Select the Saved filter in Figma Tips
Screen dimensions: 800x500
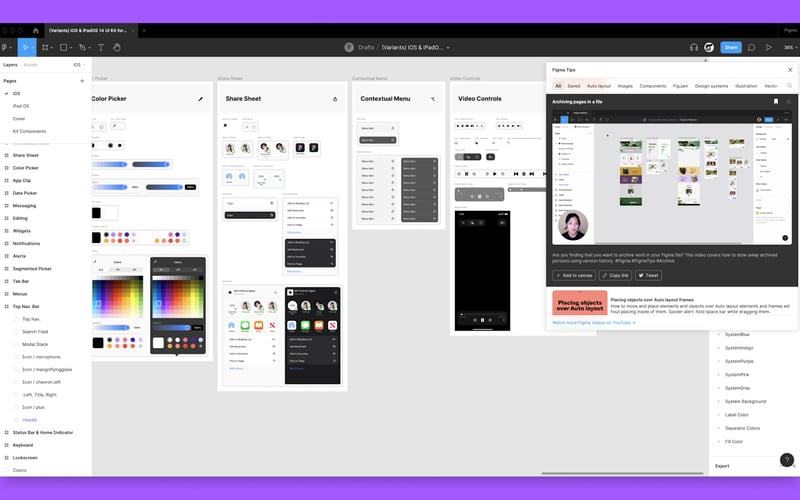point(574,86)
